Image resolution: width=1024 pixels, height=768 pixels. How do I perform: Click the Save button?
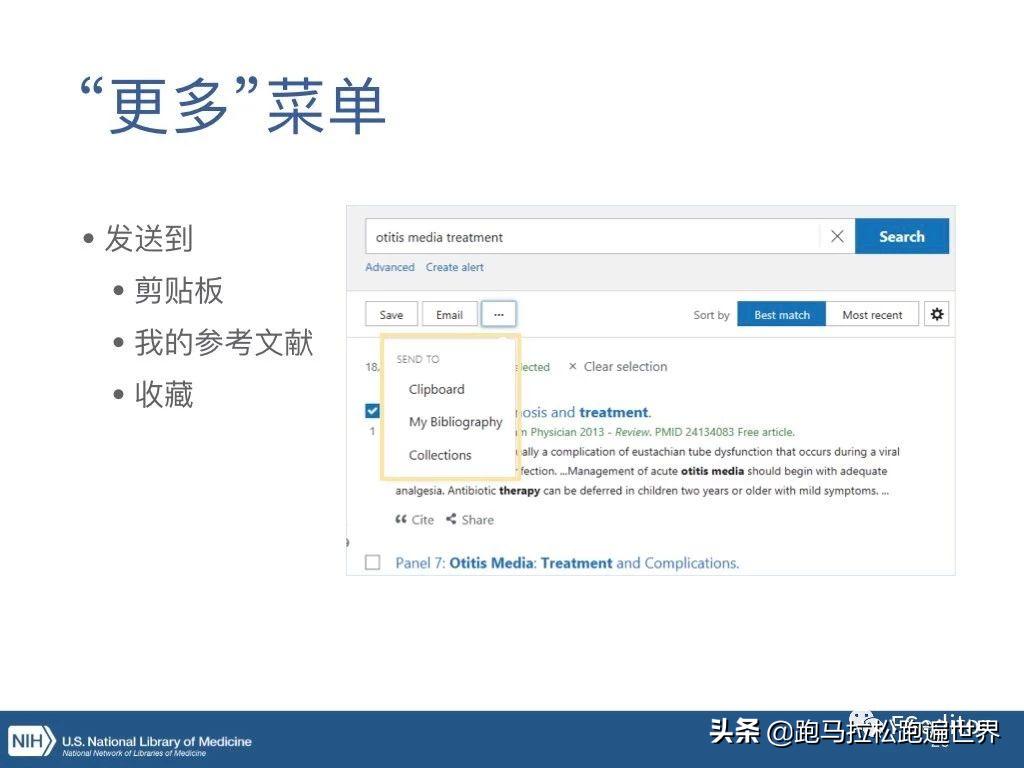pos(390,313)
